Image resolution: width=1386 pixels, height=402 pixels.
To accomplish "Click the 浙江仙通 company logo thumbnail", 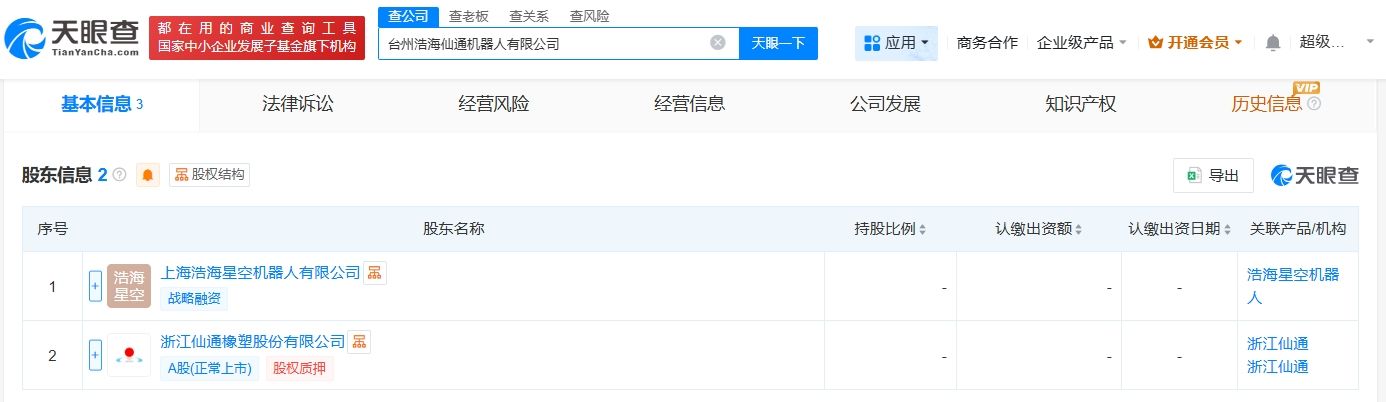I will tap(129, 355).
